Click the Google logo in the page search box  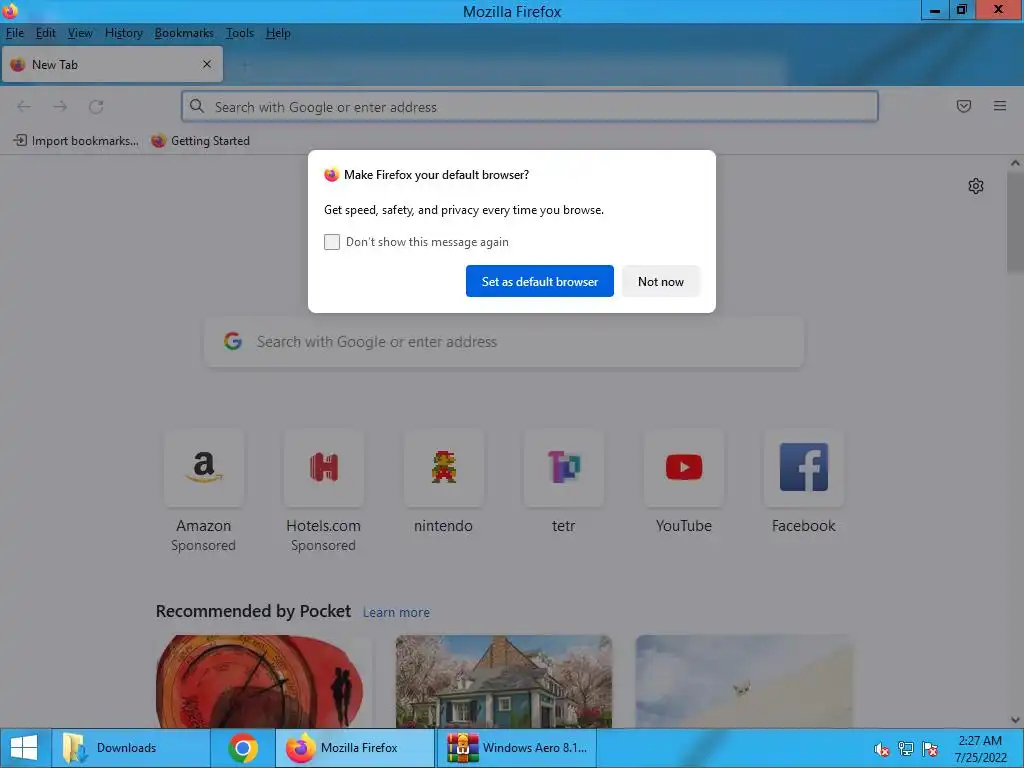[233, 341]
